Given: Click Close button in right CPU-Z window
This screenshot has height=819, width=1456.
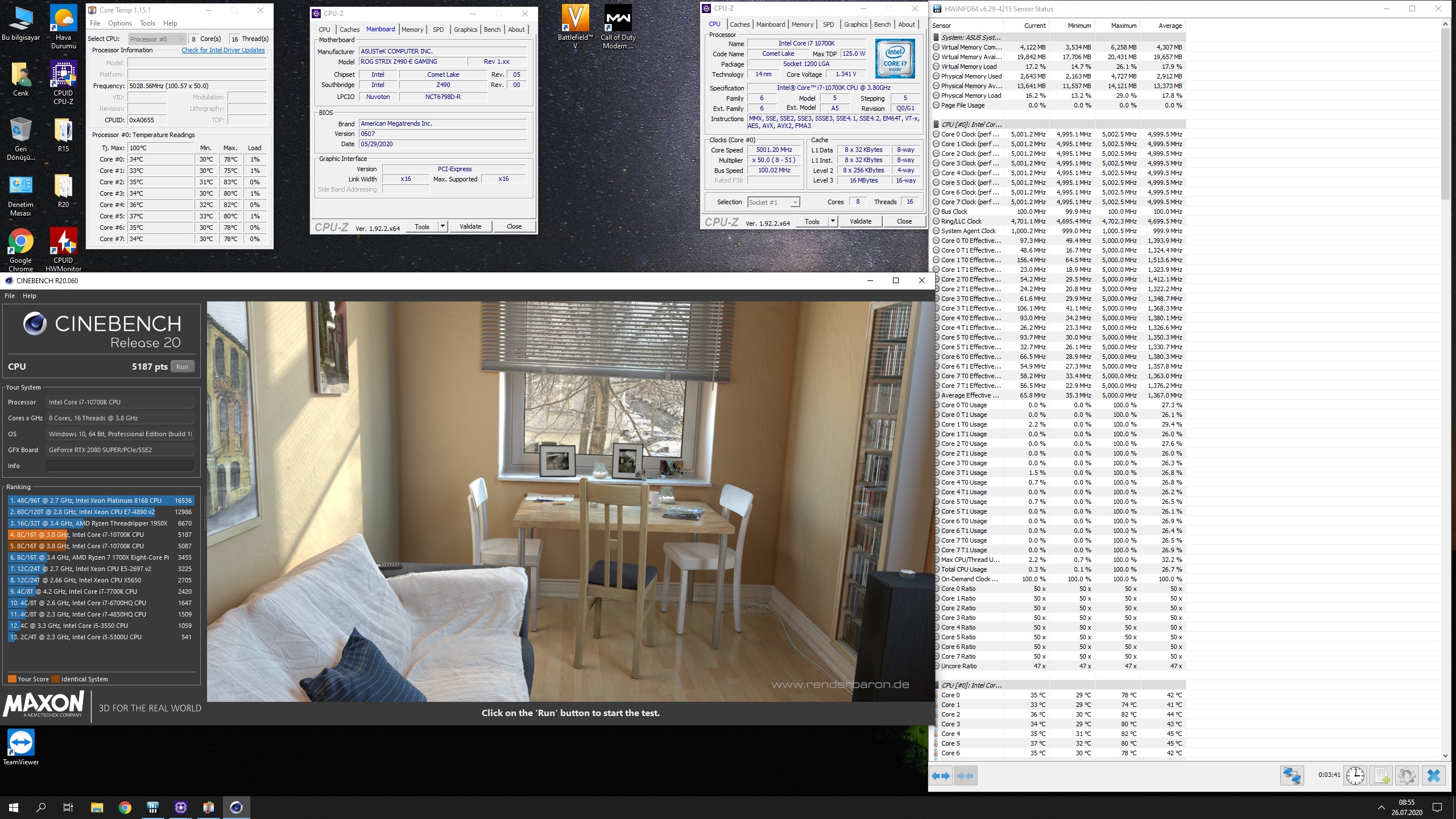Looking at the screenshot, I should click(904, 221).
